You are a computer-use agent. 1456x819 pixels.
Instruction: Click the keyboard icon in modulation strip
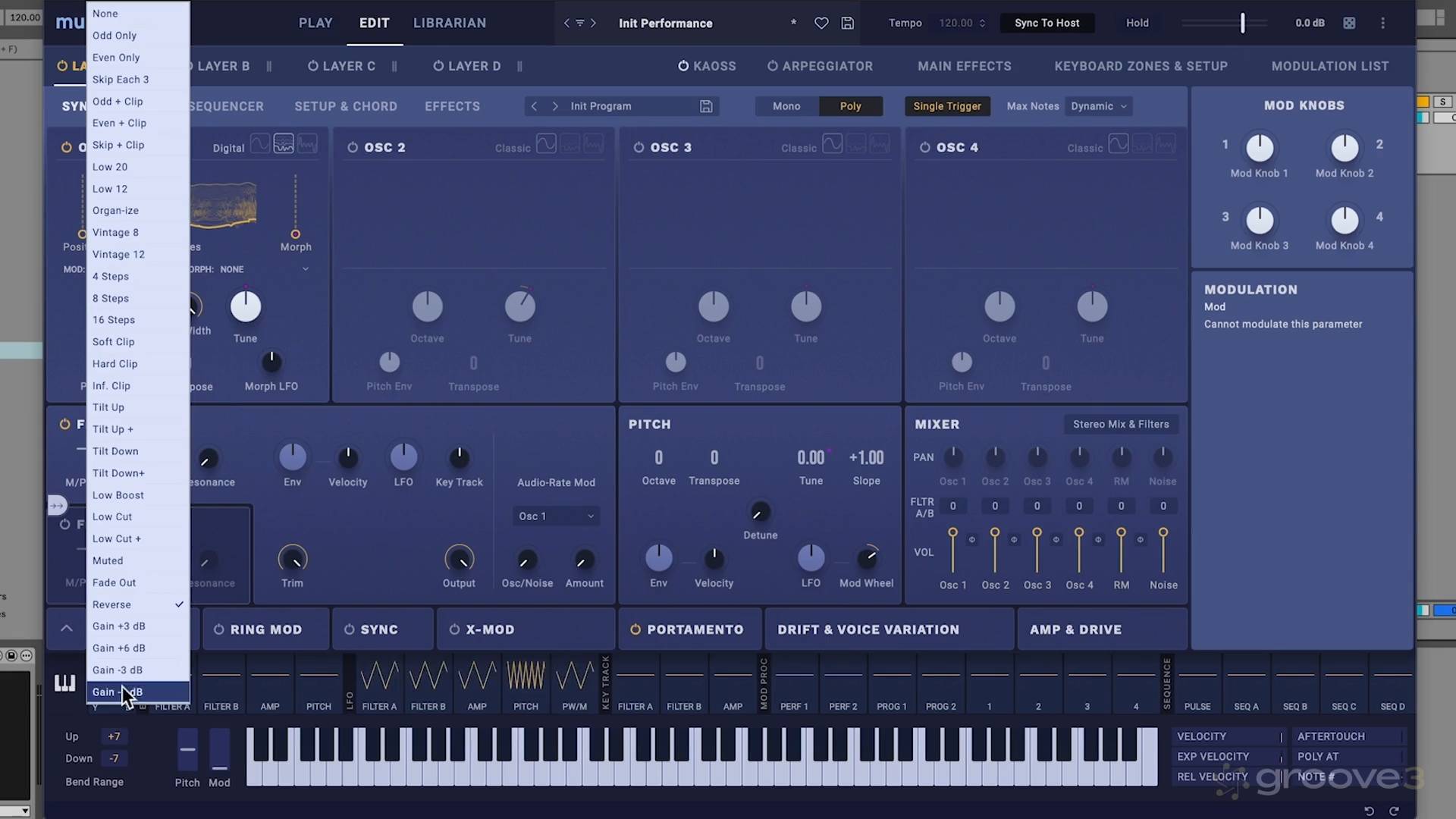64,683
